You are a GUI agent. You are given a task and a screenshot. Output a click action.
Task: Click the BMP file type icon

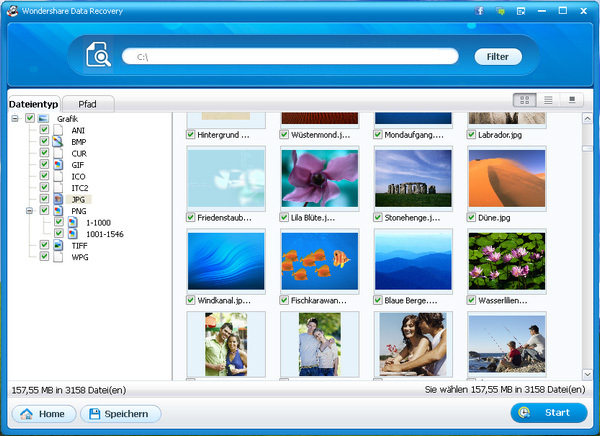point(58,142)
